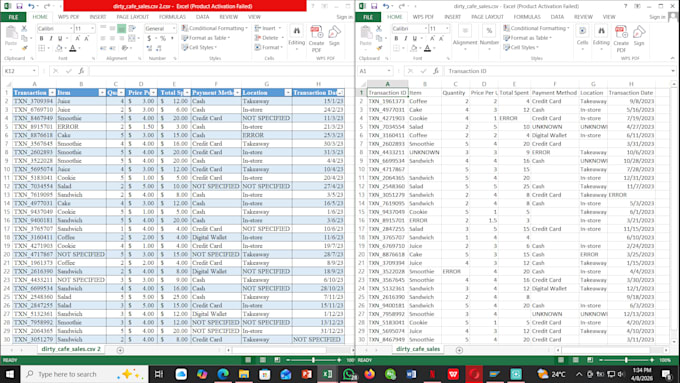Open font color picker in left window
The width and height of the screenshot is (680, 383).
coord(79,48)
